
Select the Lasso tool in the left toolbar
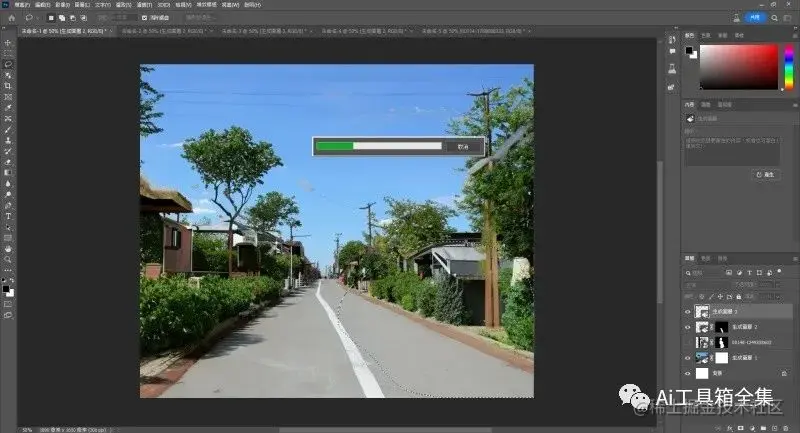point(8,64)
